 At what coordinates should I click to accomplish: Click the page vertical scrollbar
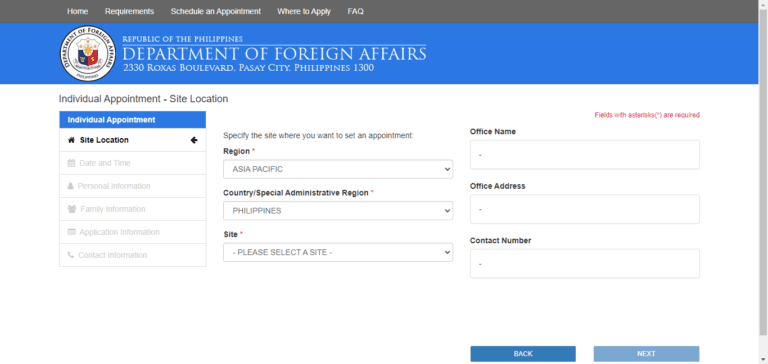[763, 171]
